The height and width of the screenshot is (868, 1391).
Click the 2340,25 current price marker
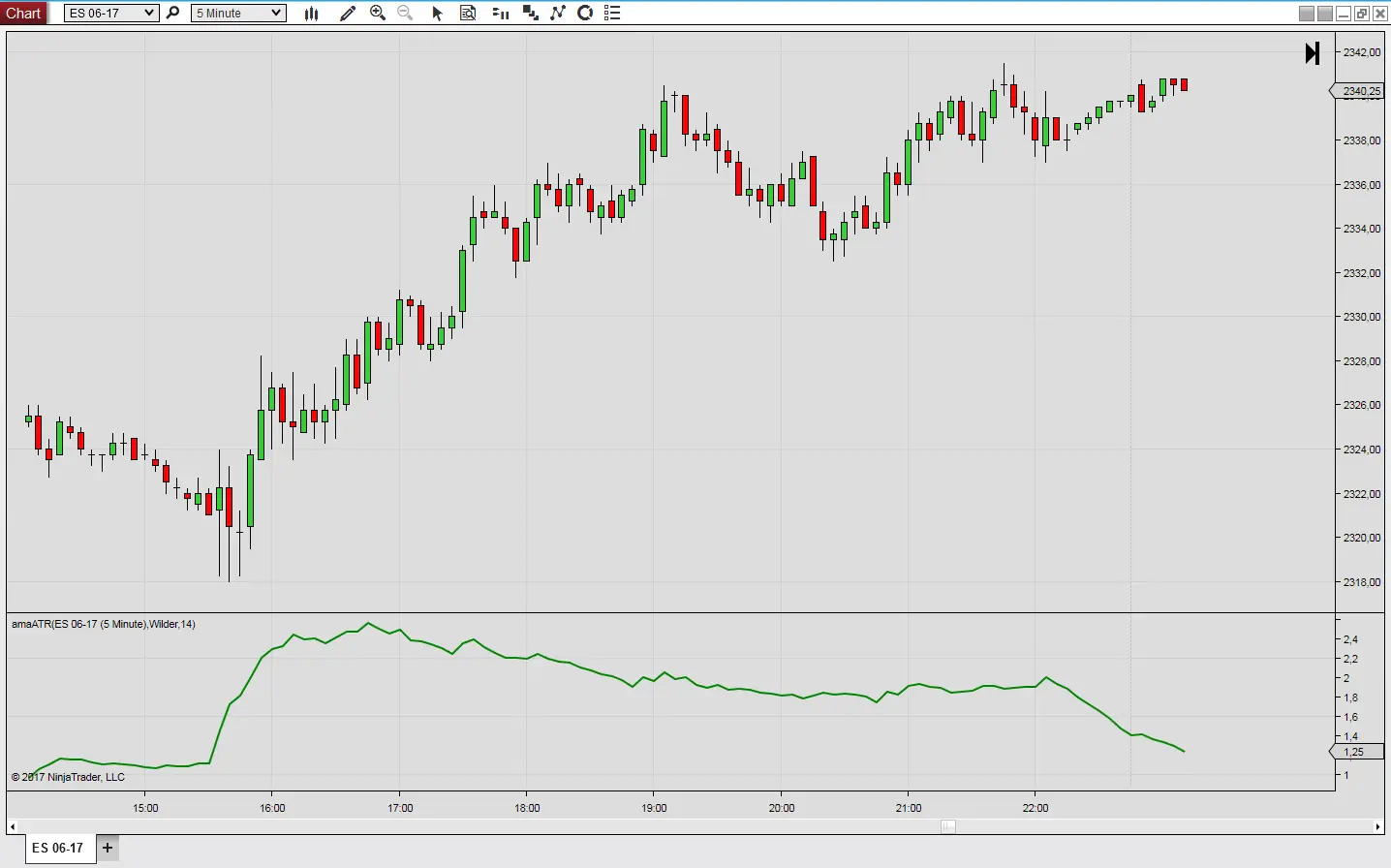[x=1357, y=91]
